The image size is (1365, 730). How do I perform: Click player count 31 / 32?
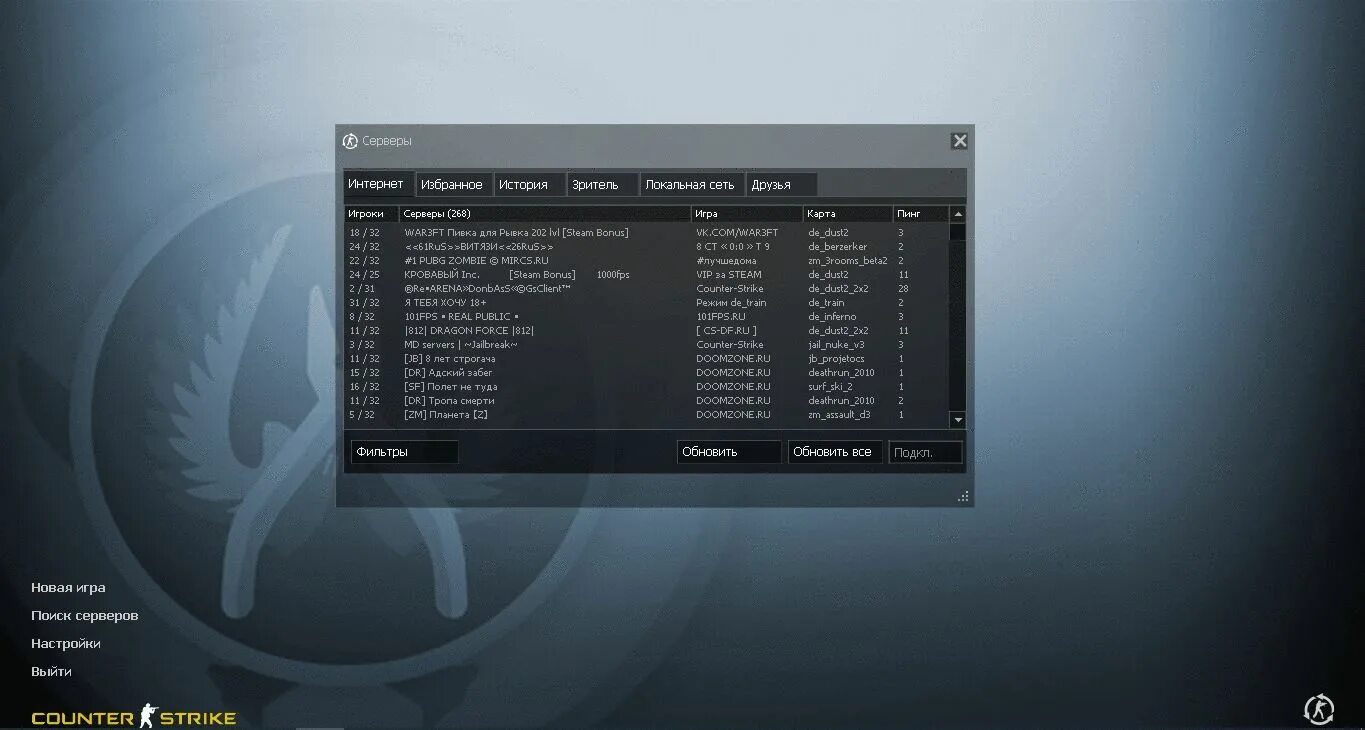point(364,303)
